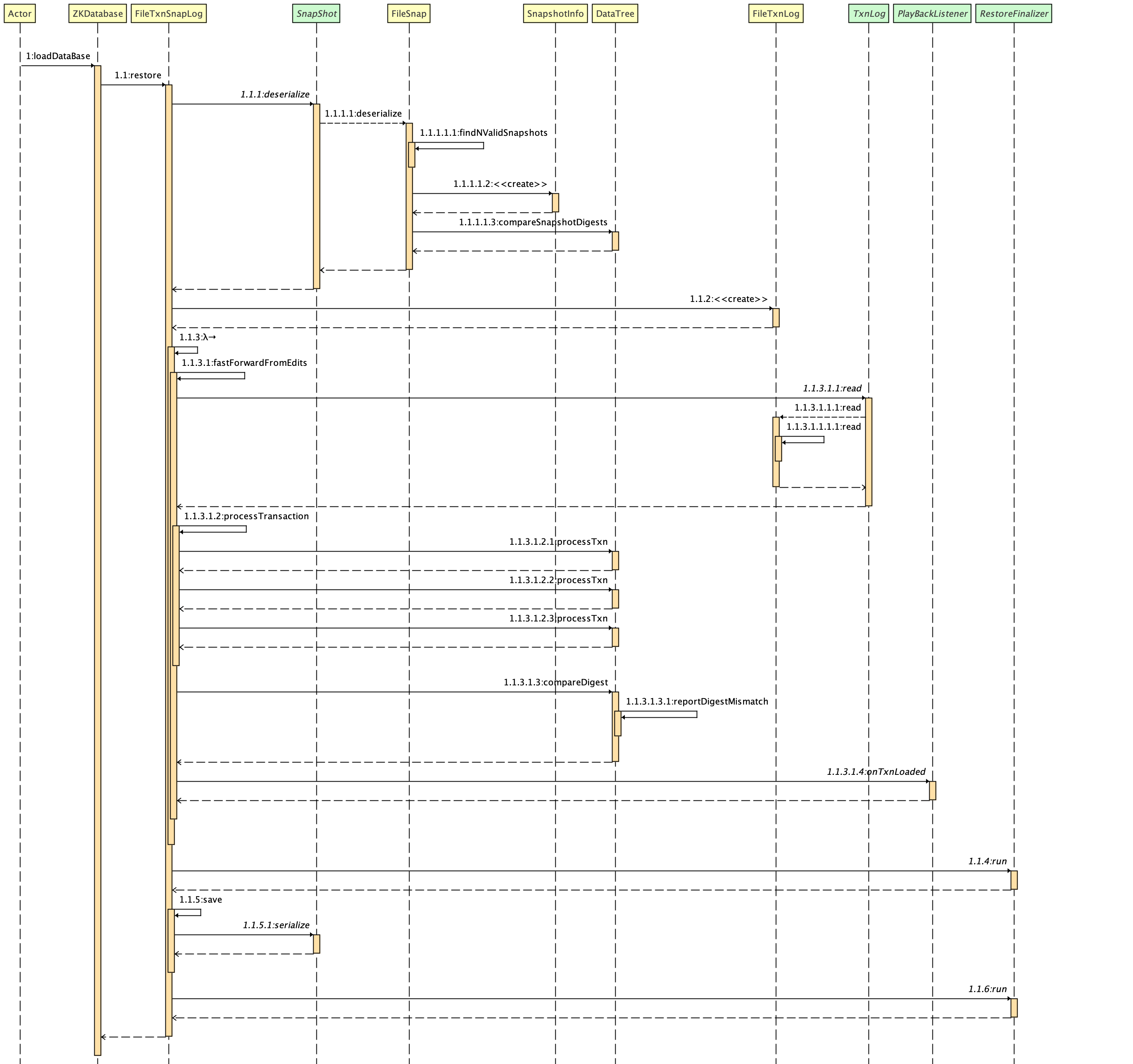The height and width of the screenshot is (1064, 1133).
Task: Click the findNValidSnapshots message label
Action: coord(483,133)
